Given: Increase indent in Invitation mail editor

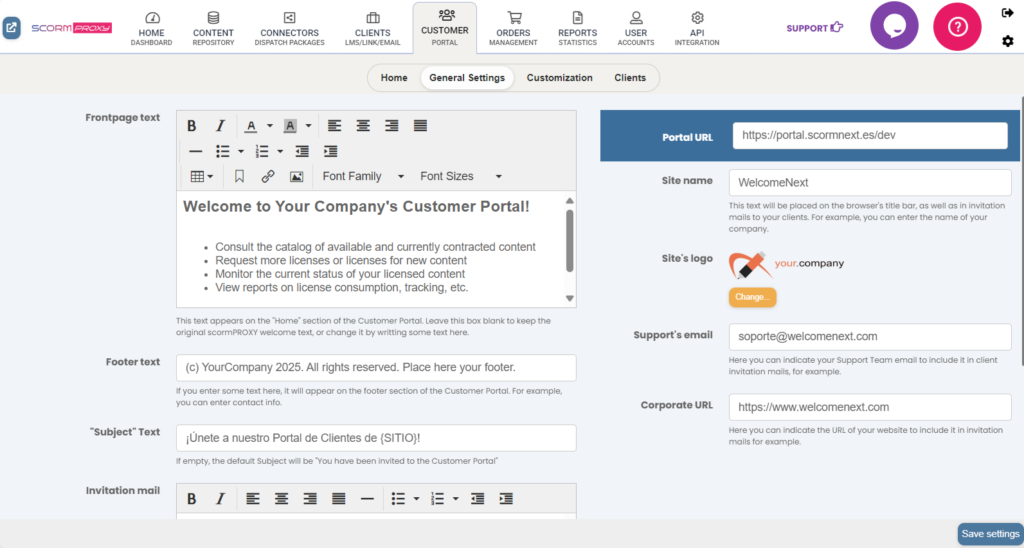Looking at the screenshot, I should 506,499.
